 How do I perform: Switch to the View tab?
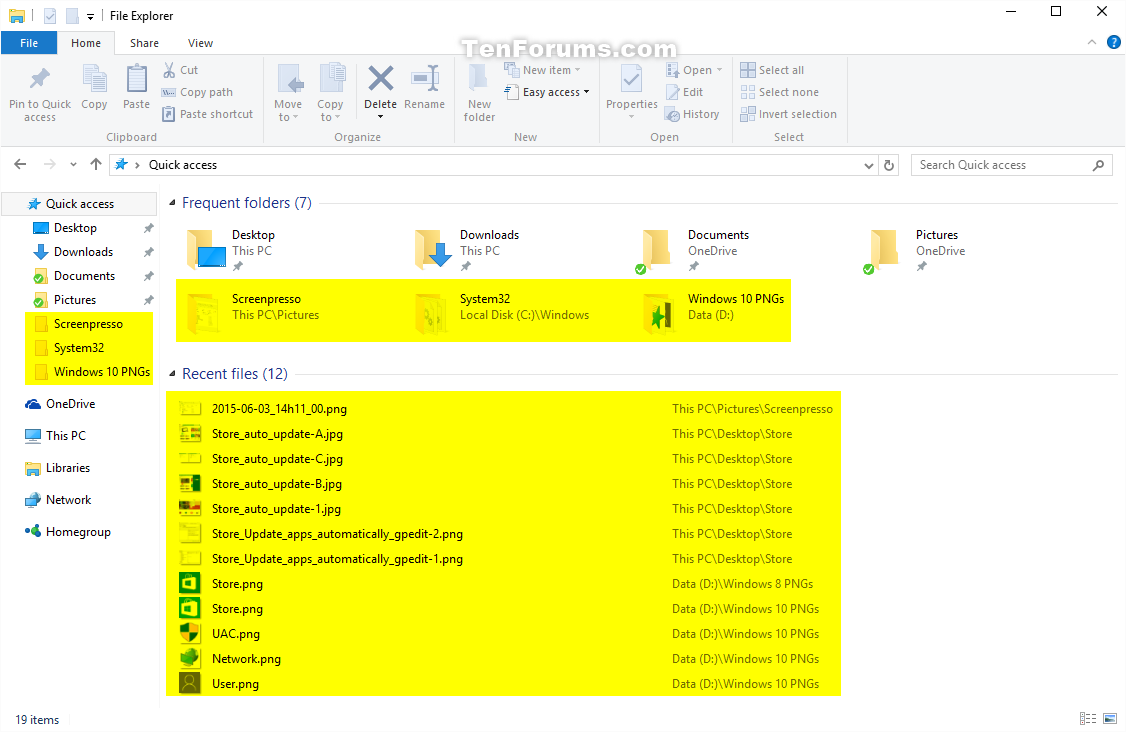pyautogui.click(x=200, y=43)
